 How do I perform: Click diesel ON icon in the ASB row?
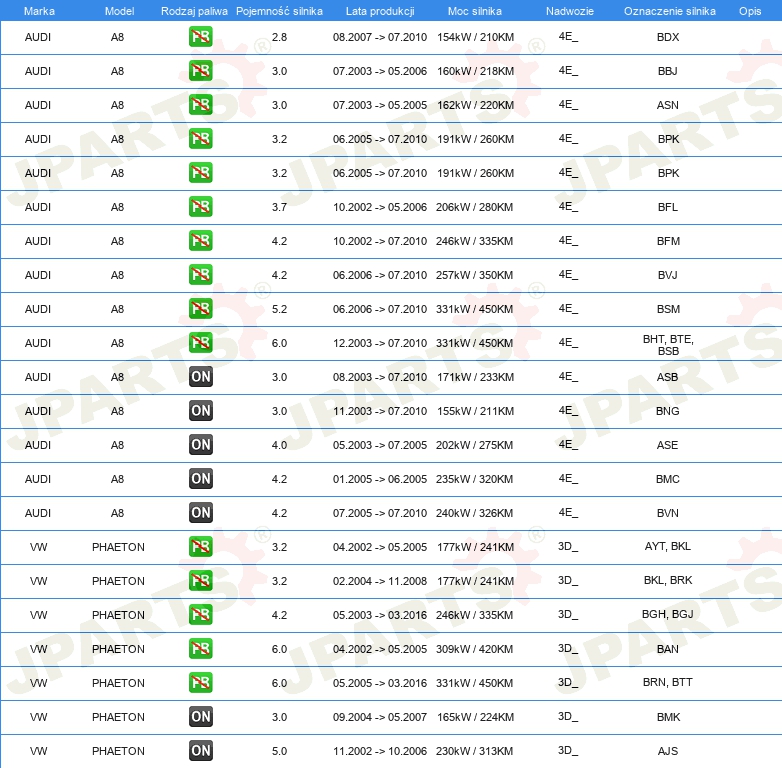(200, 377)
